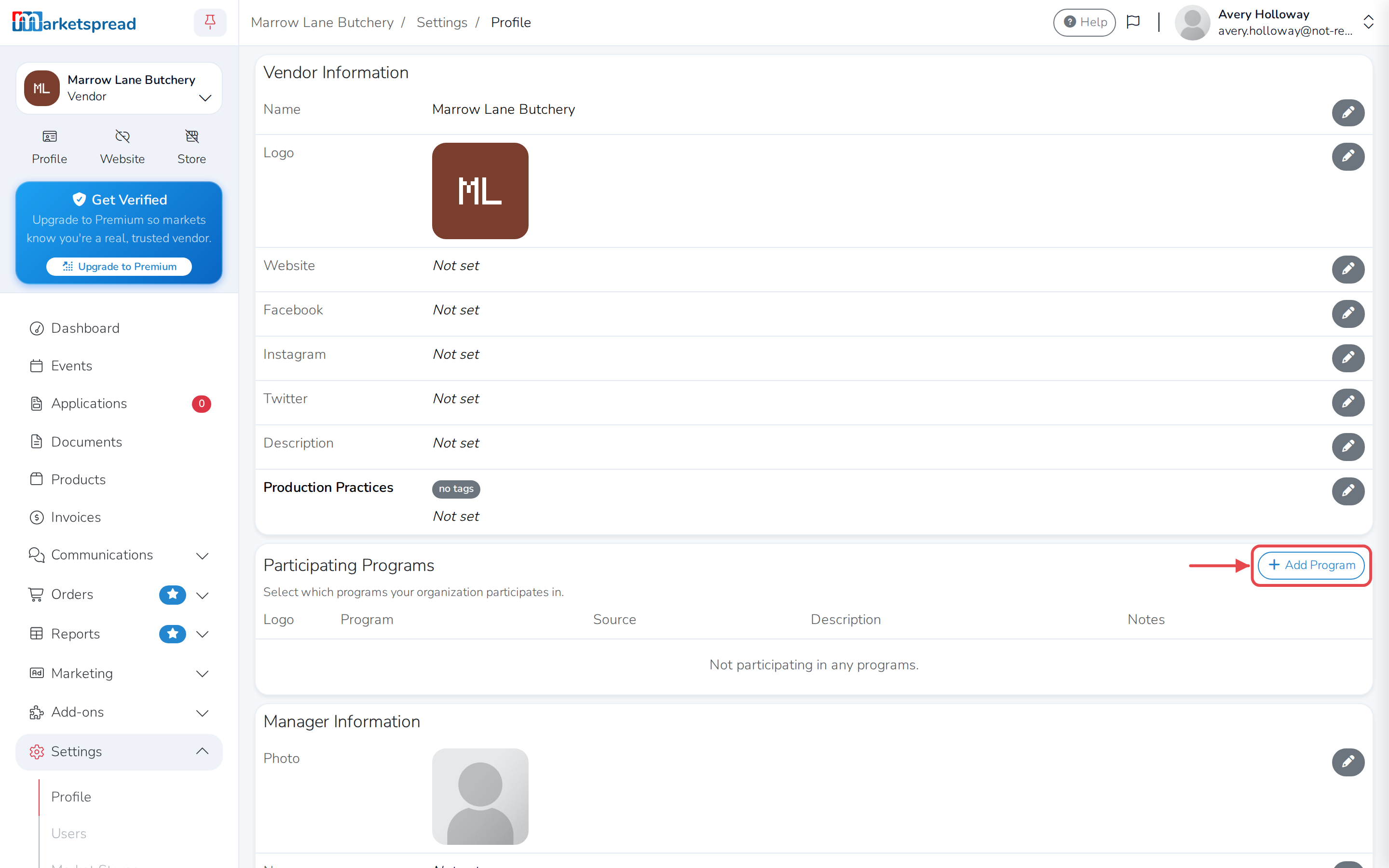Viewport: 1389px width, 868px height.
Task: Edit the Website field
Action: (1348, 269)
